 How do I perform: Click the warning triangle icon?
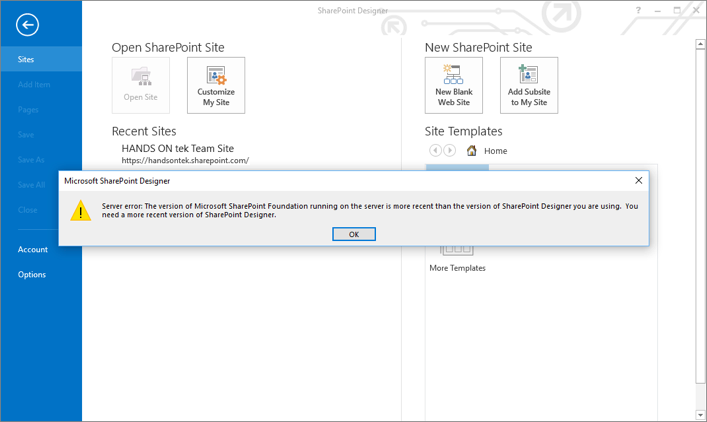click(81, 211)
